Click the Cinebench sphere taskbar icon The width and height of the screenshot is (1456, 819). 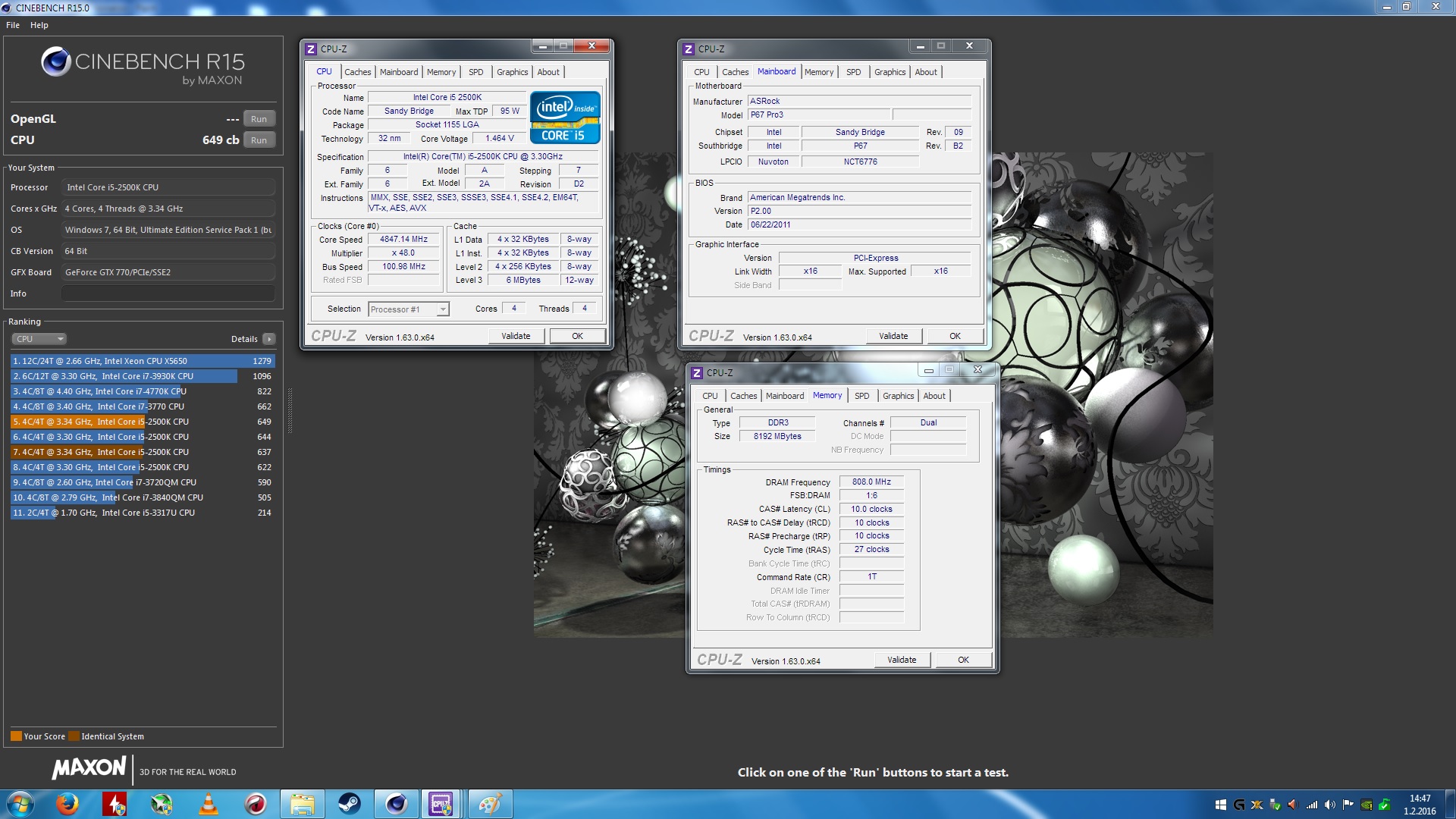(396, 804)
